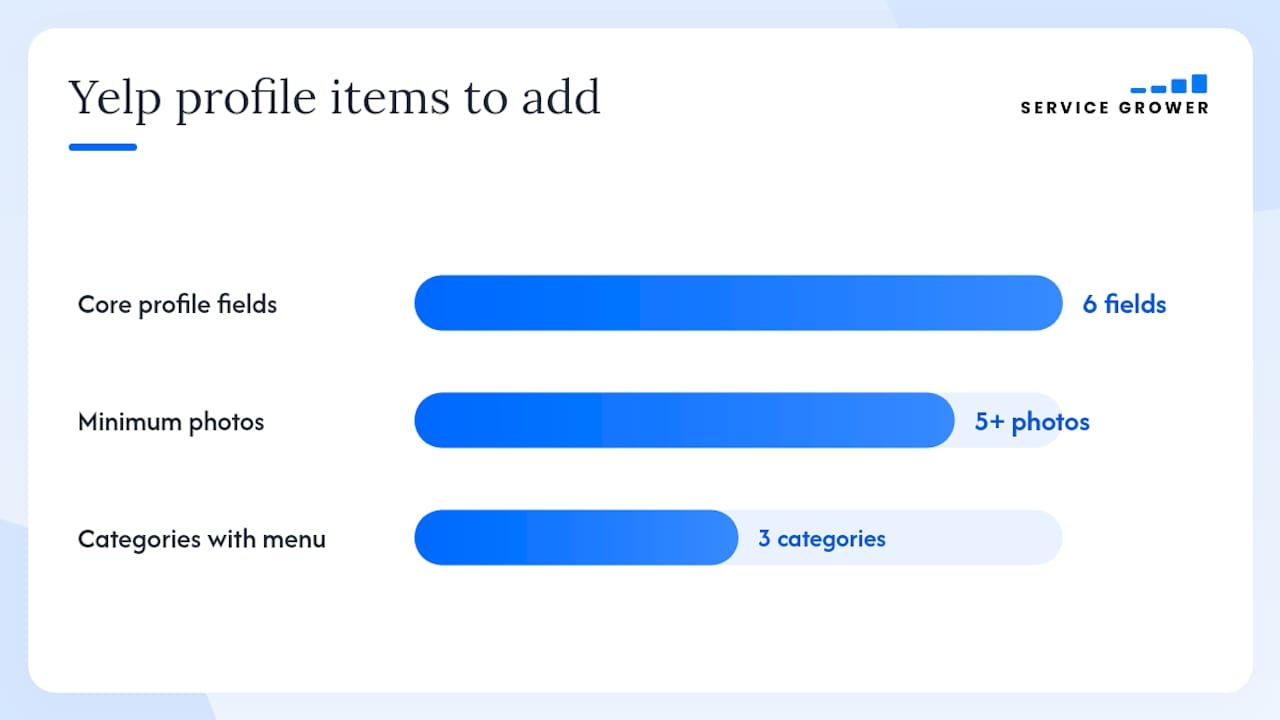Click the Core profile fields blue bar

[738, 303]
